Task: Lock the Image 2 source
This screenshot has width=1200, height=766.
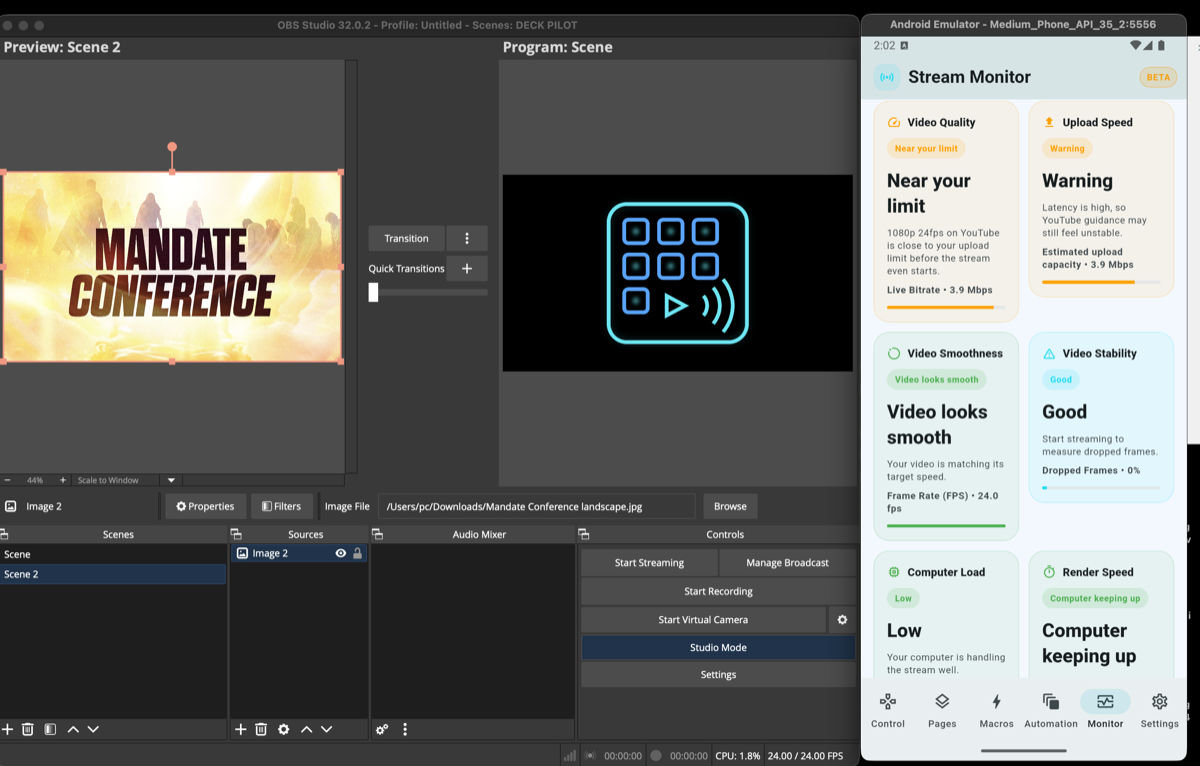Action: (357, 552)
